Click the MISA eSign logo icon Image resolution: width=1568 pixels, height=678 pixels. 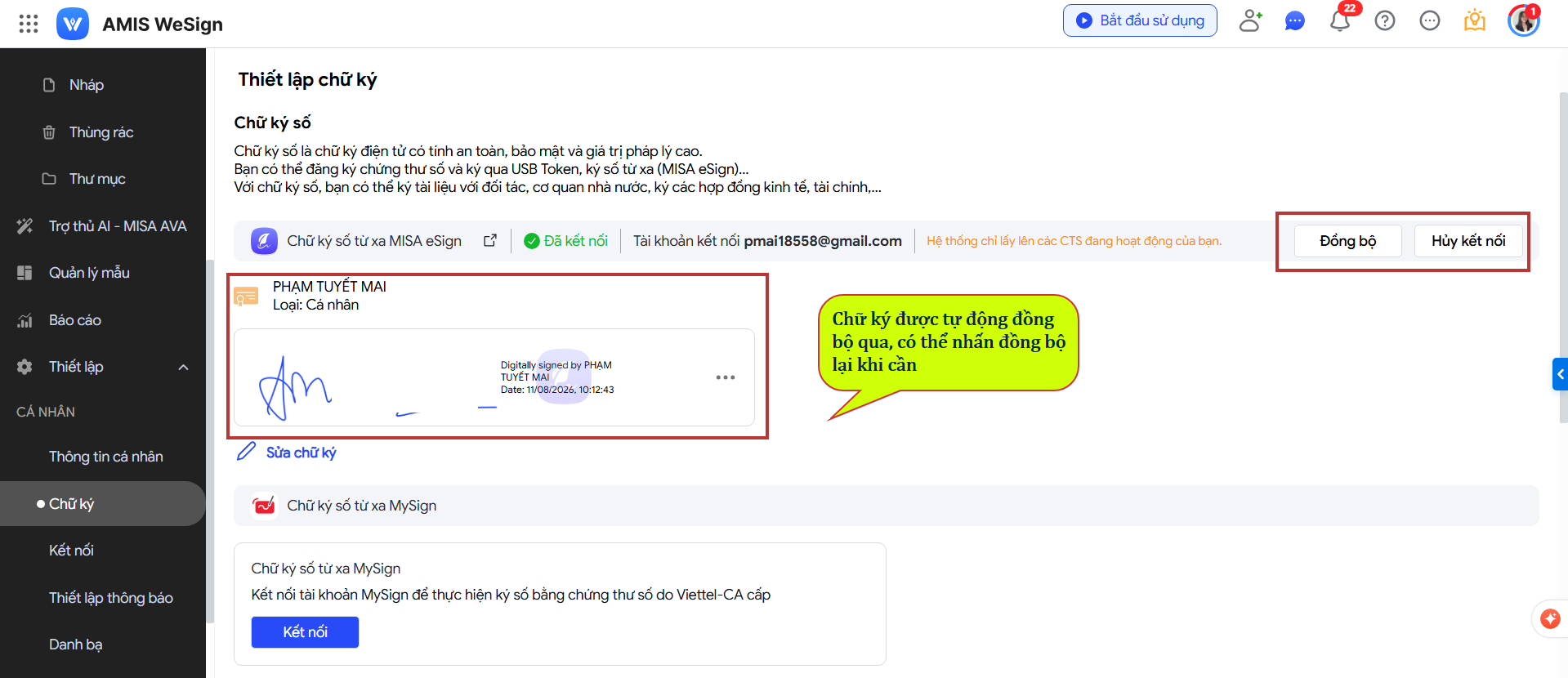(x=264, y=241)
